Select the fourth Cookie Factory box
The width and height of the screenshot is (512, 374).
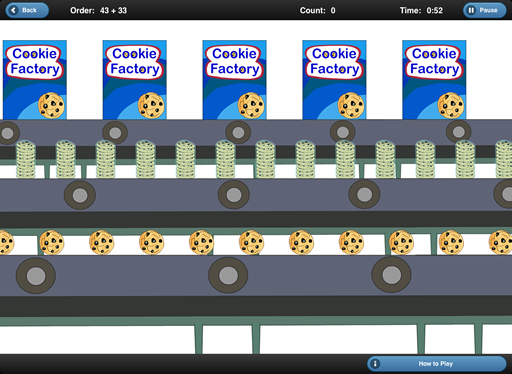[334, 80]
